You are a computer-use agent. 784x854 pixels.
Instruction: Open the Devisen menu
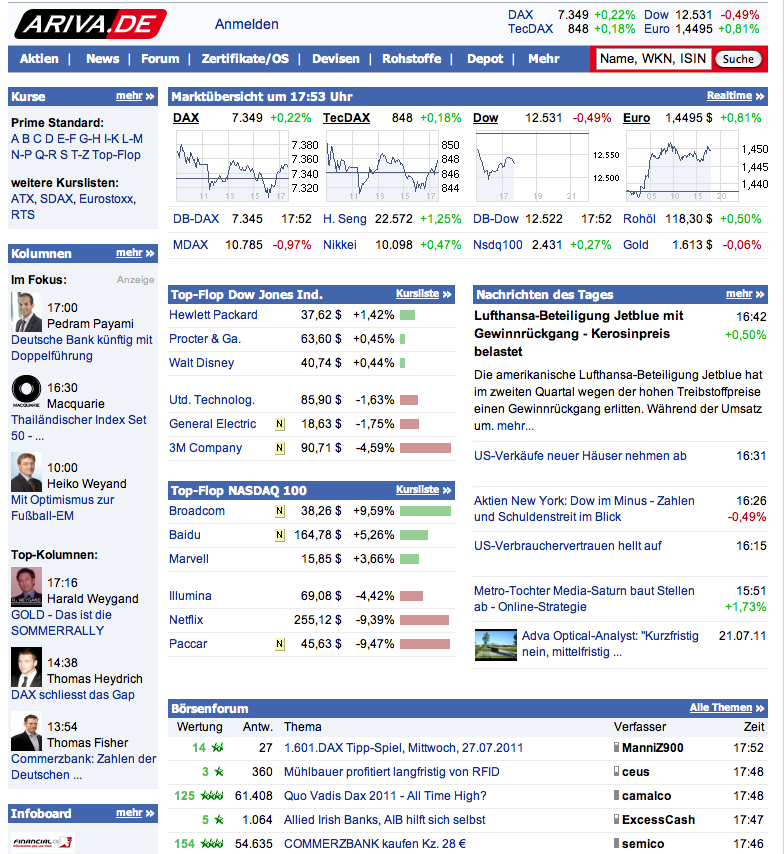[336, 59]
